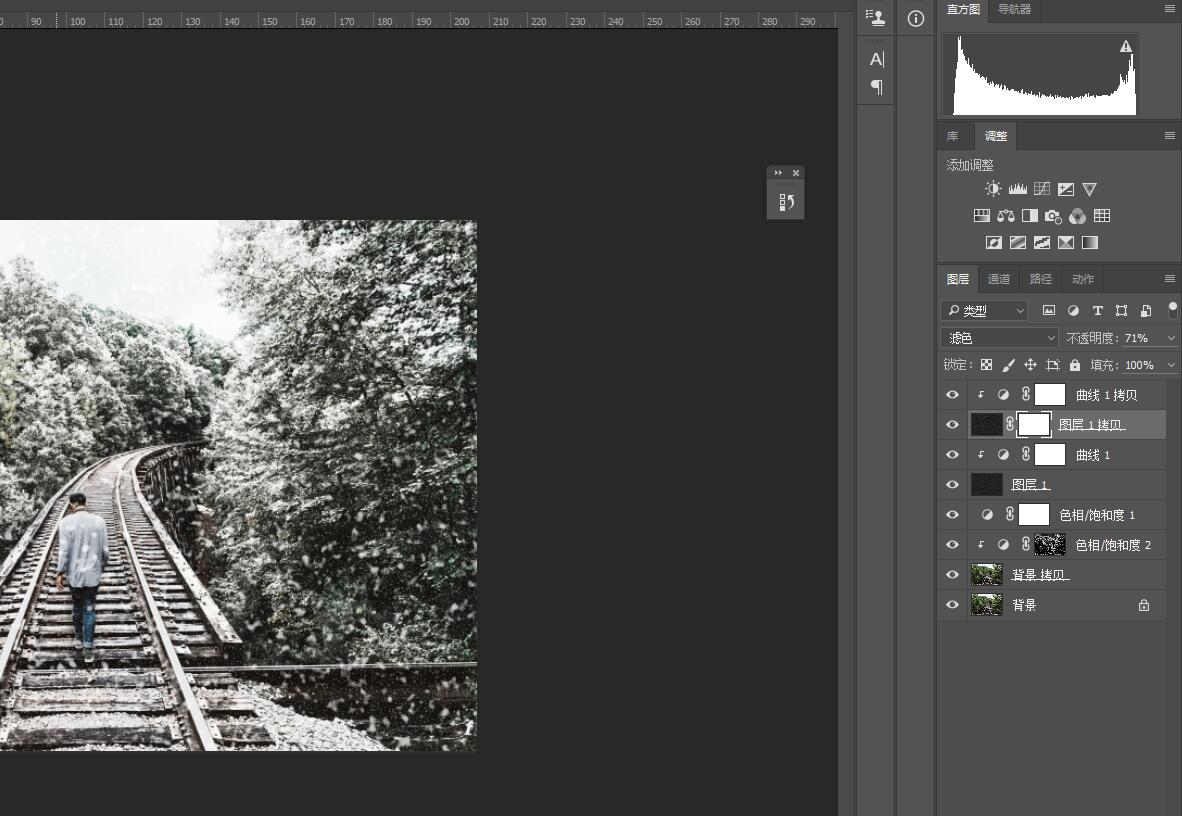Add a Channel Mixer adjustment
Viewport: 1182px width, 816px height.
pos(1078,216)
